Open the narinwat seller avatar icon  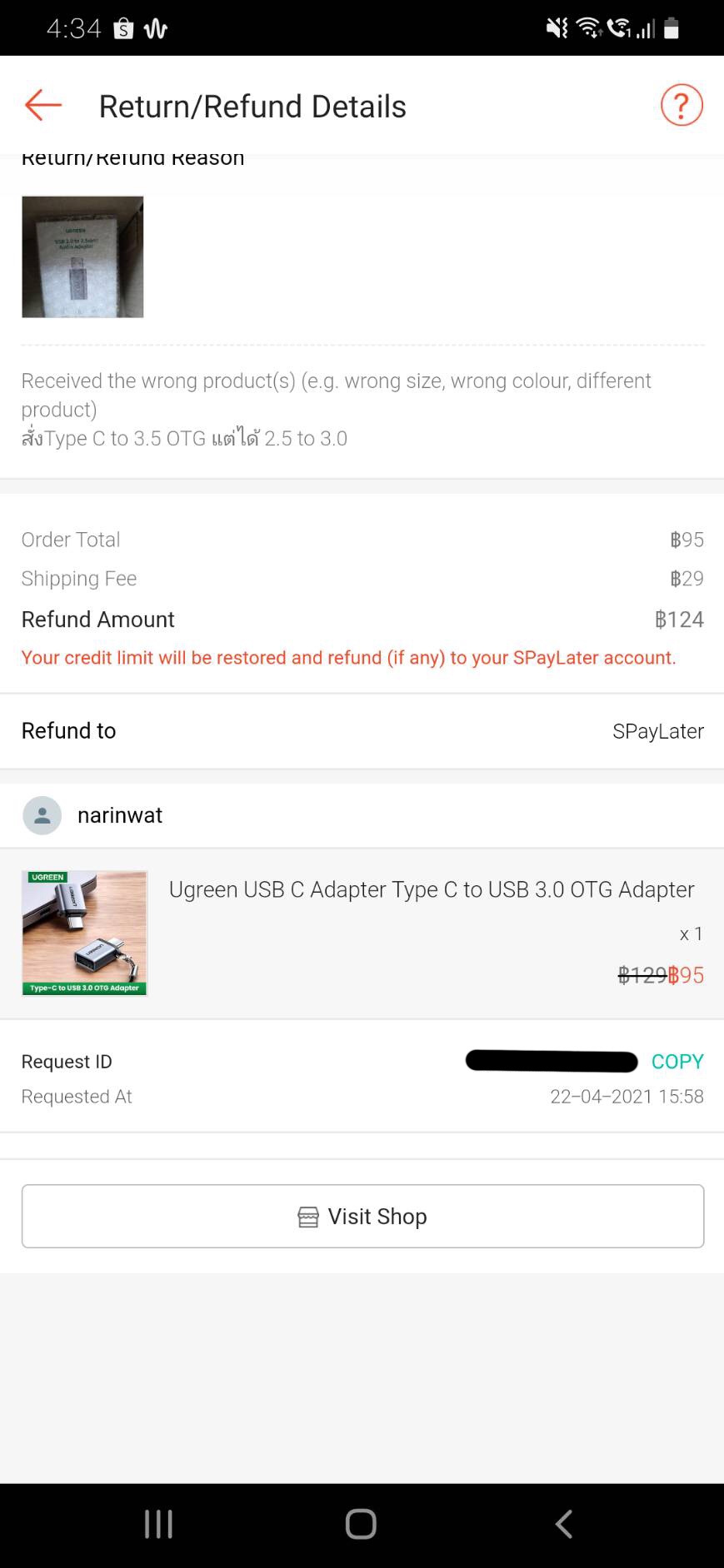pos(42,815)
